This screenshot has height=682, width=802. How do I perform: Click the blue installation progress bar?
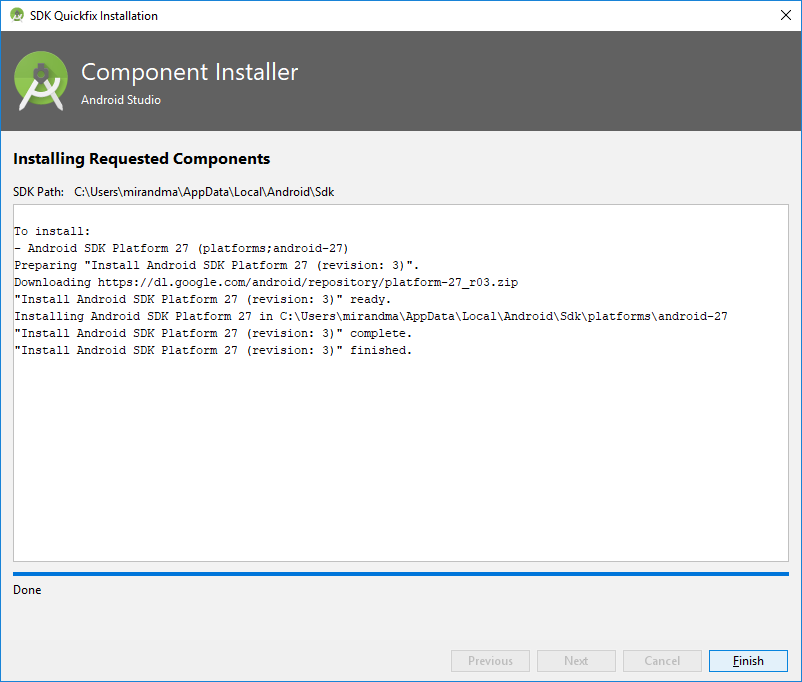[x=400, y=574]
